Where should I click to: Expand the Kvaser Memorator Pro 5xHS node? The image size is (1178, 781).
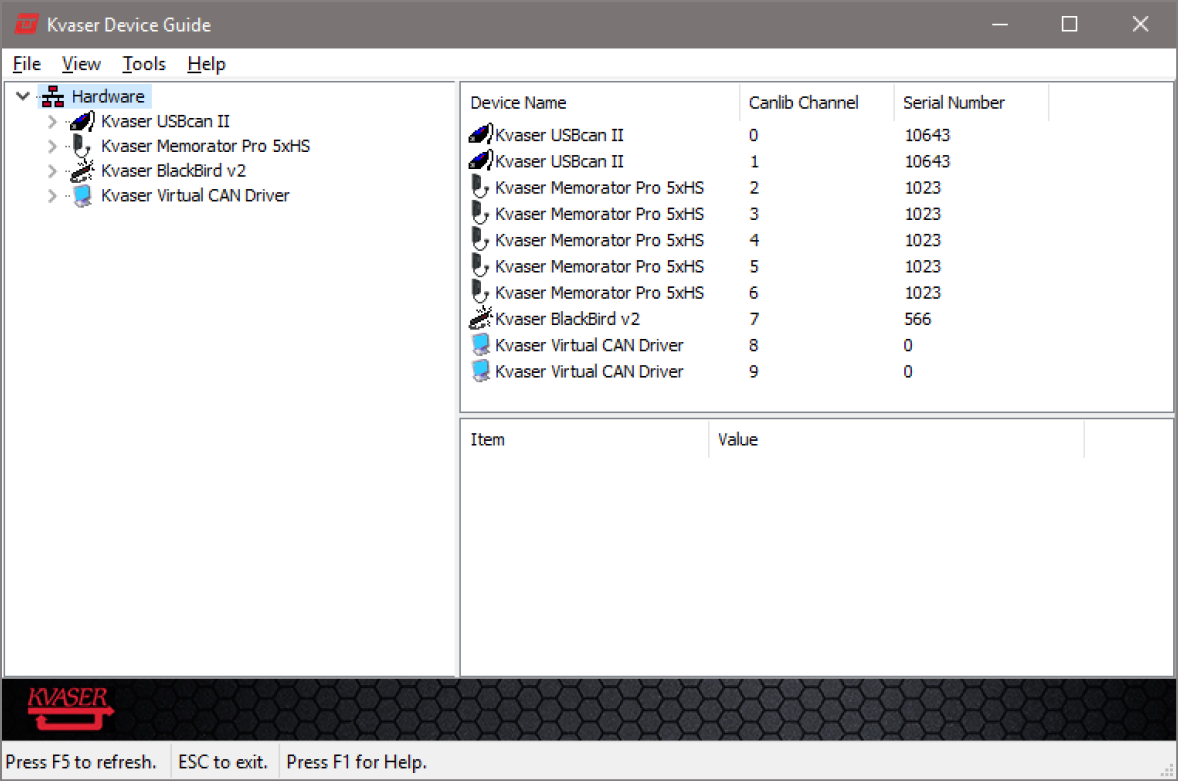click(53, 146)
